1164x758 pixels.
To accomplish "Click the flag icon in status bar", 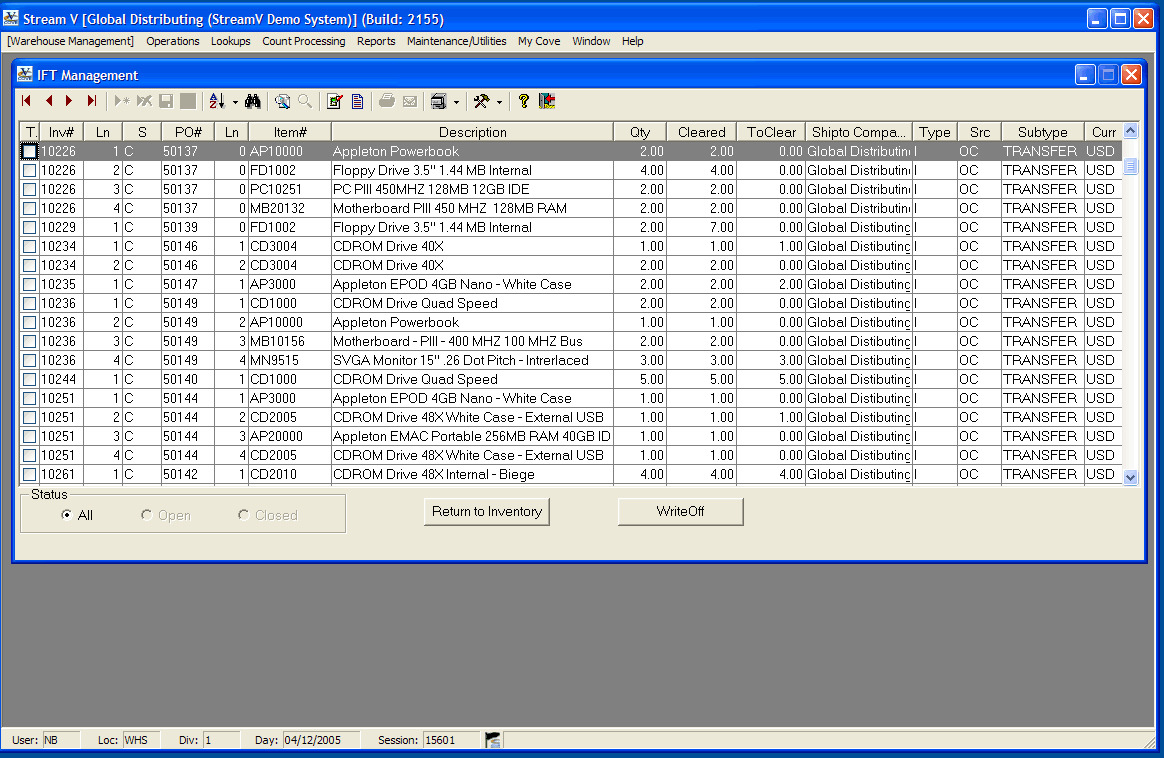I will pyautogui.click(x=493, y=740).
